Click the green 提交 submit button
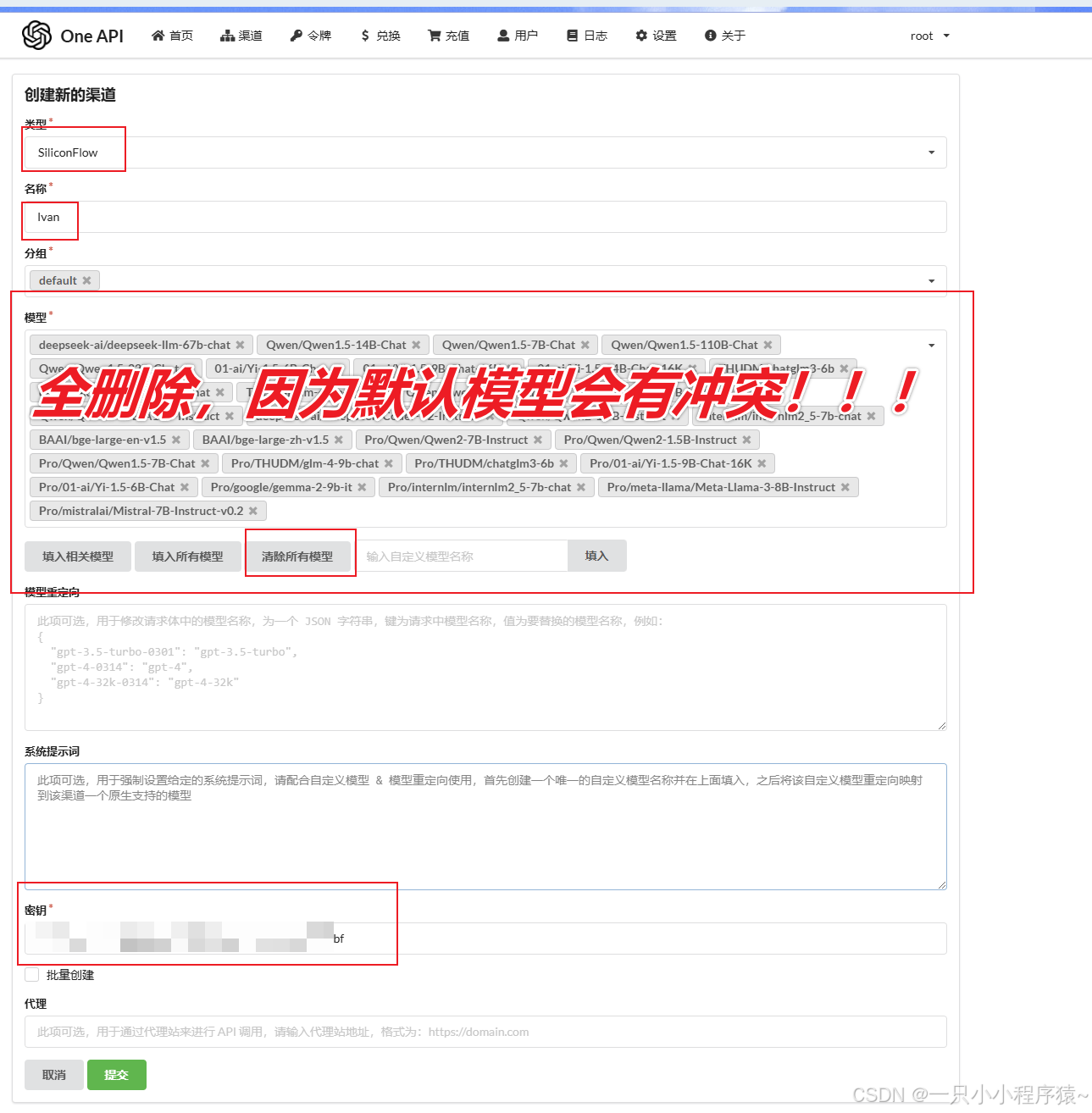1092x1113 pixels. click(117, 1075)
